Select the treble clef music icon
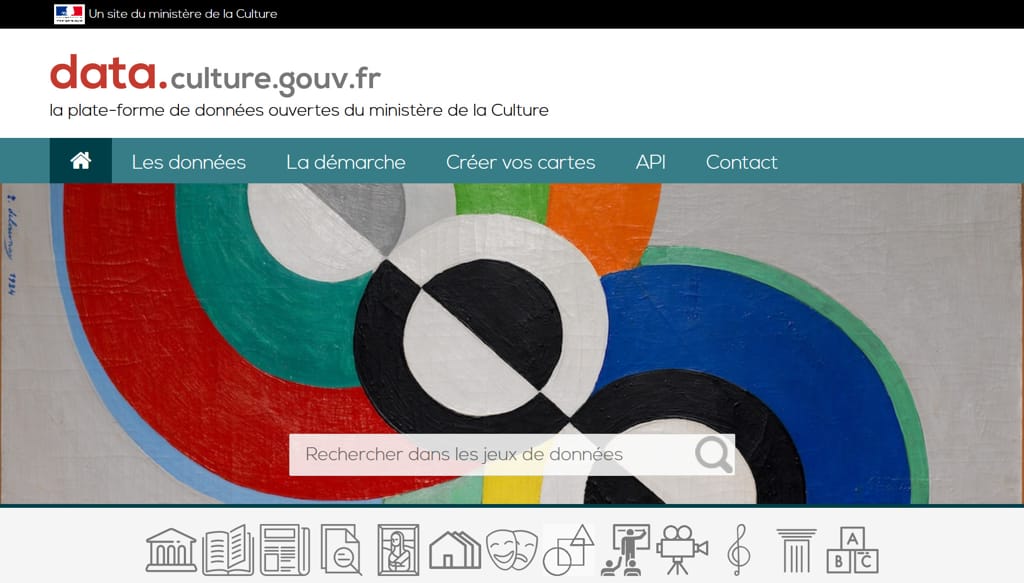The height and width of the screenshot is (583, 1024). 739,550
